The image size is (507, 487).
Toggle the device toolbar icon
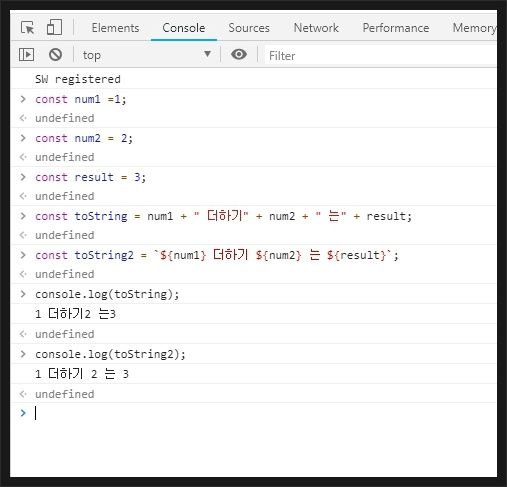tap(54, 27)
